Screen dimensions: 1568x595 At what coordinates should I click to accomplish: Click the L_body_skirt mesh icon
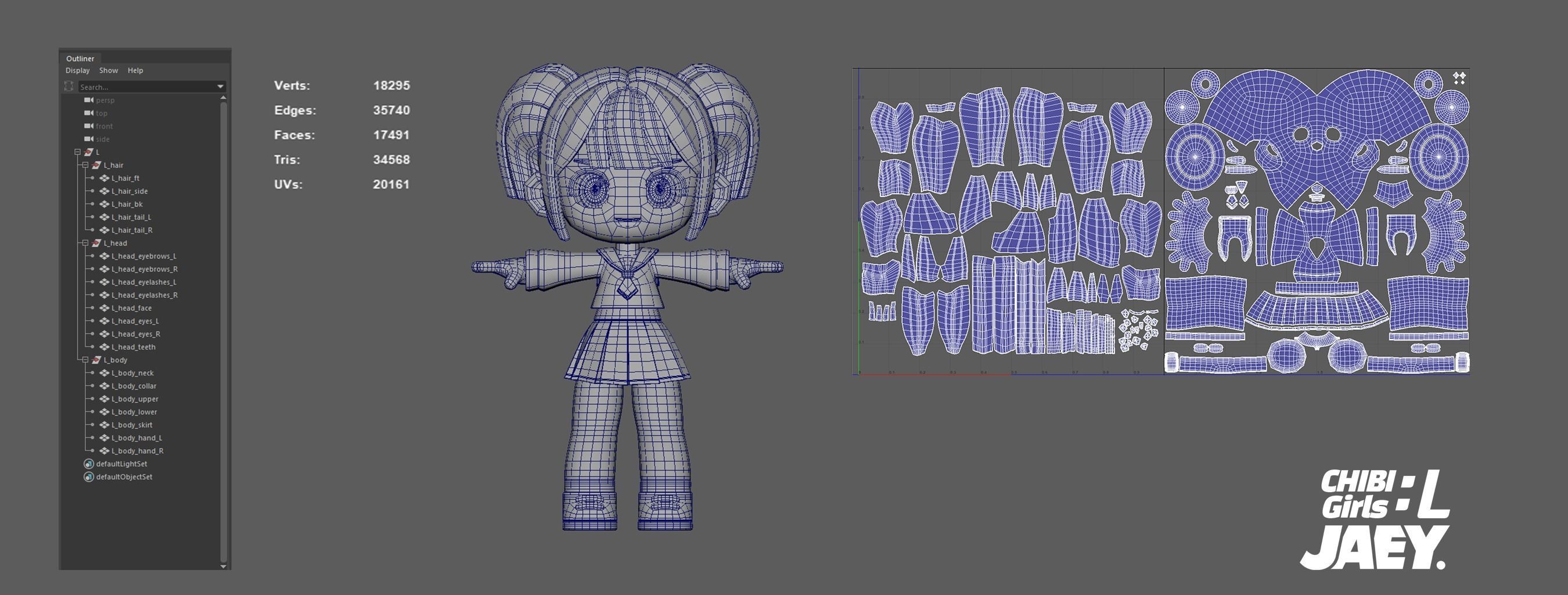point(104,425)
